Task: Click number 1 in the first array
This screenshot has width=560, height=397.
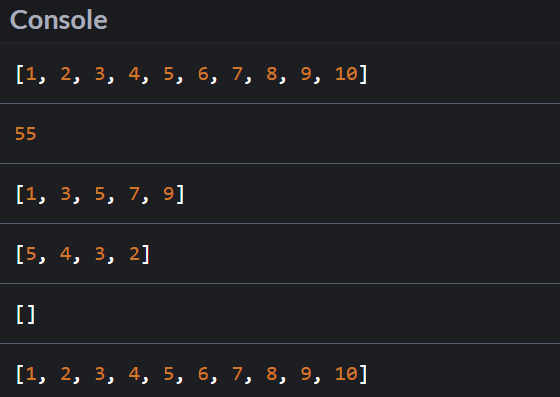Action: pos(31,74)
